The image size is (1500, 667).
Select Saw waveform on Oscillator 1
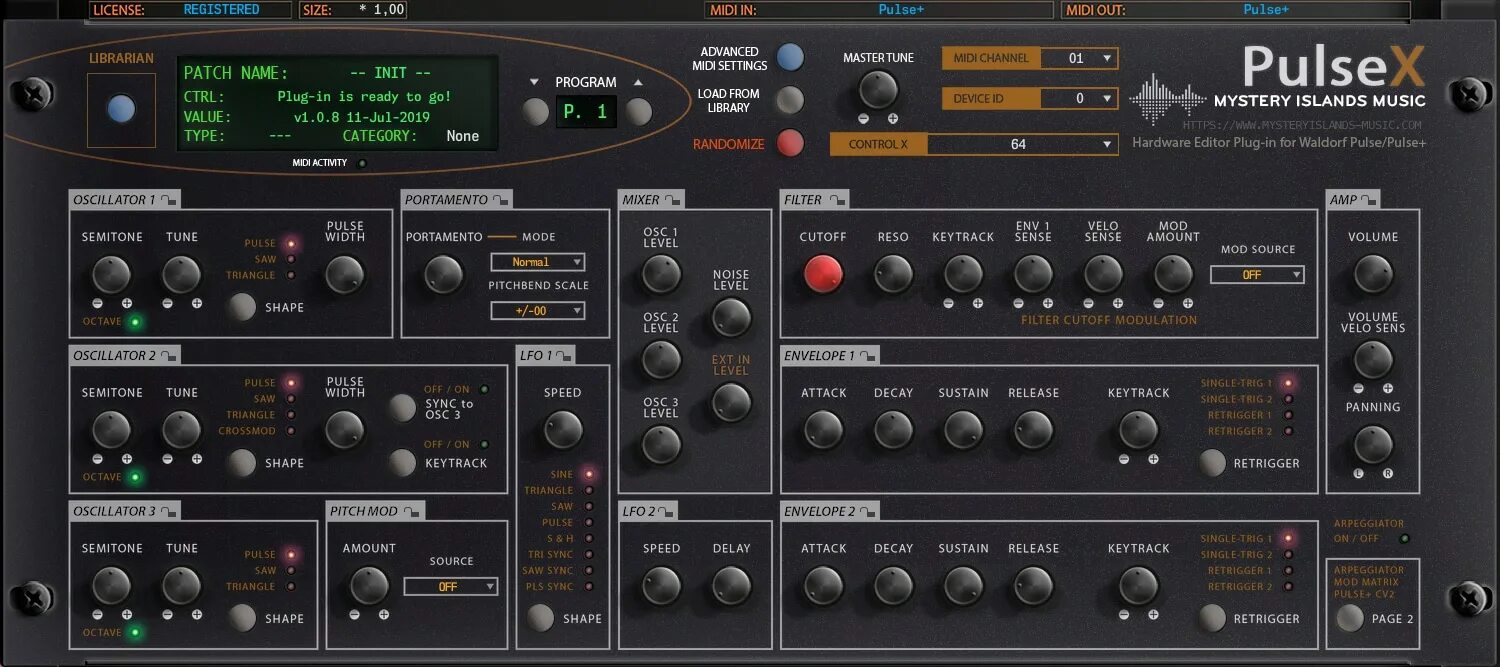coord(291,259)
